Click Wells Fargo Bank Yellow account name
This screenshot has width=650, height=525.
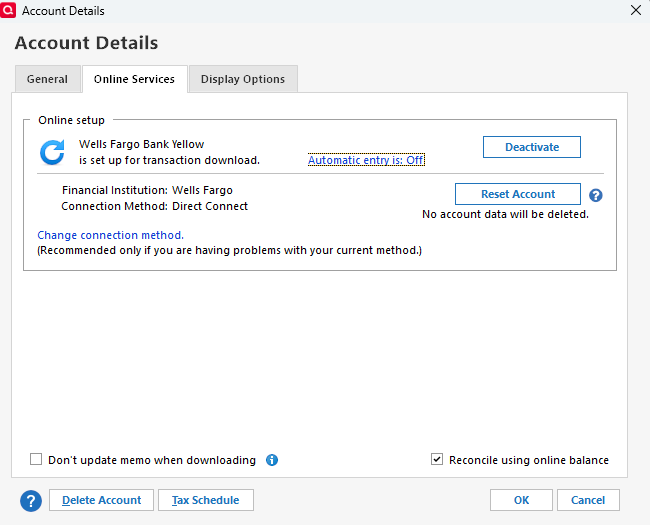(141, 144)
